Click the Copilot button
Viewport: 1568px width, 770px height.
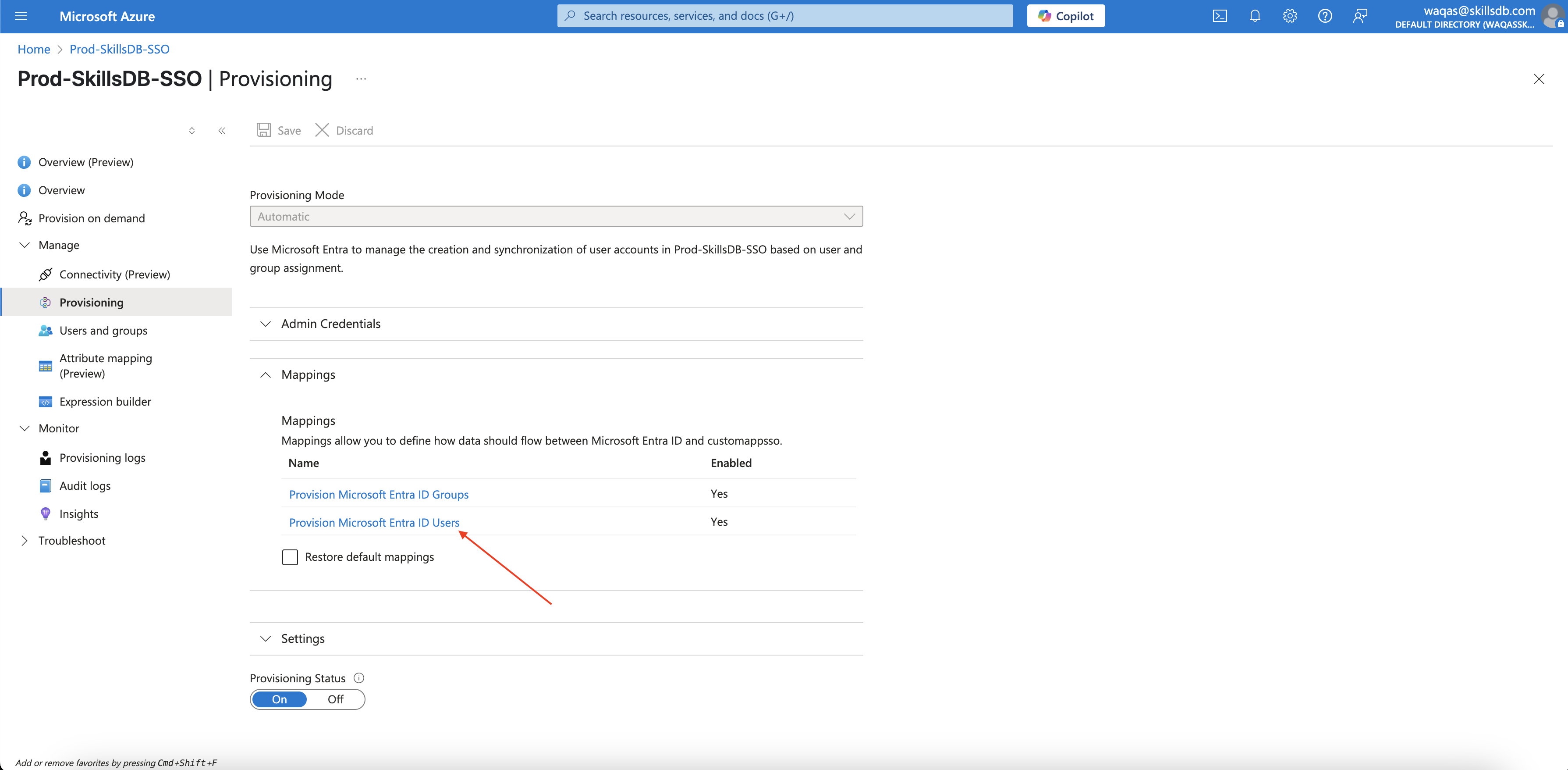[x=1065, y=16]
